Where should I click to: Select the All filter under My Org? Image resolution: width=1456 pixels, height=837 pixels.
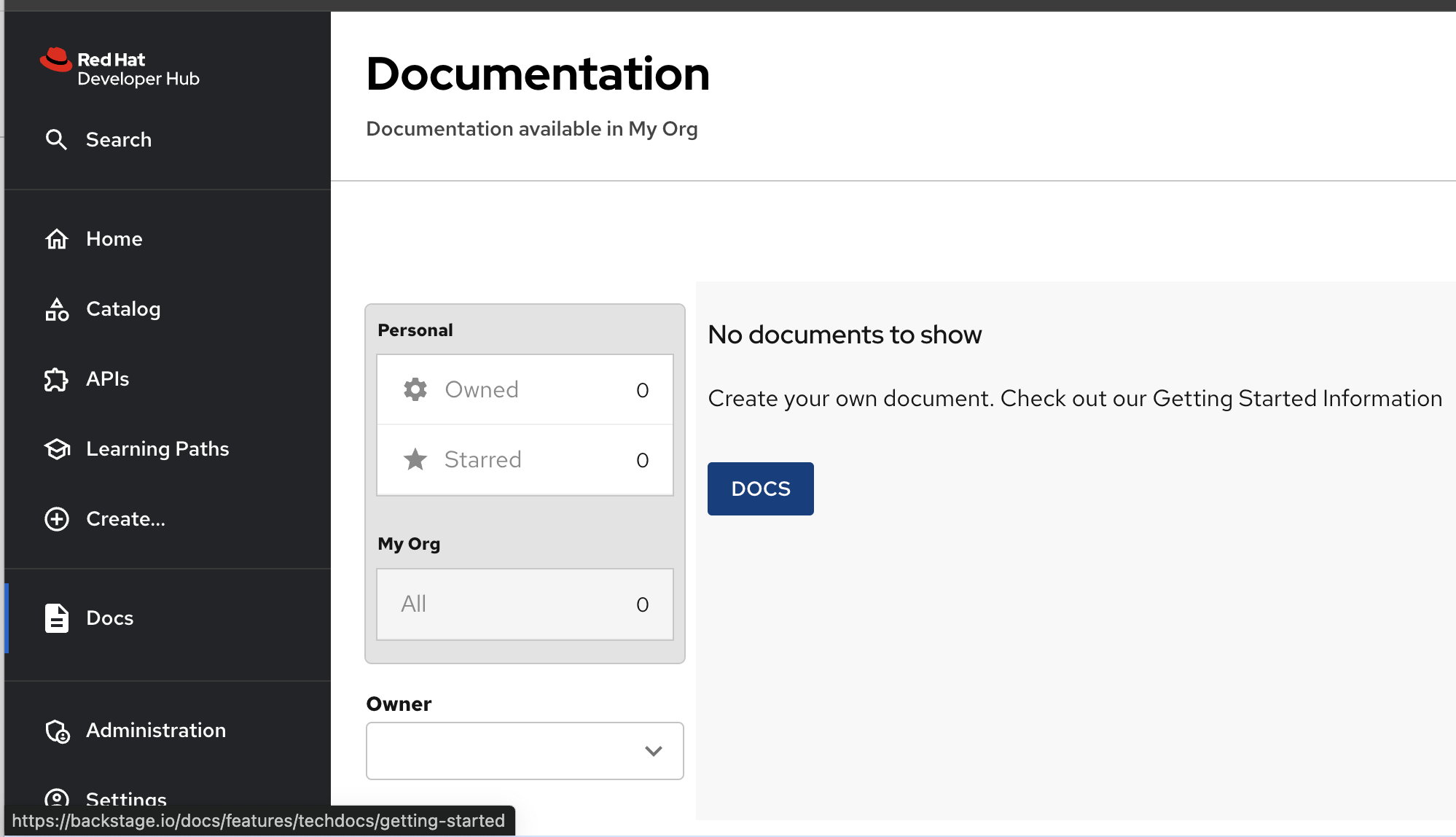[525, 604]
